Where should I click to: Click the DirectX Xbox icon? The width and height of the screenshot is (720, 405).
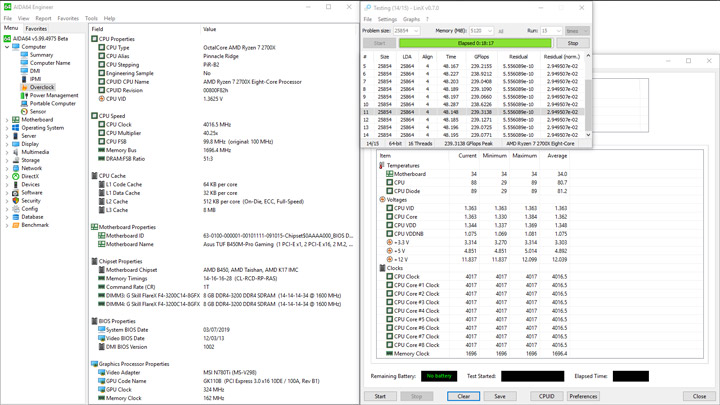16,176
